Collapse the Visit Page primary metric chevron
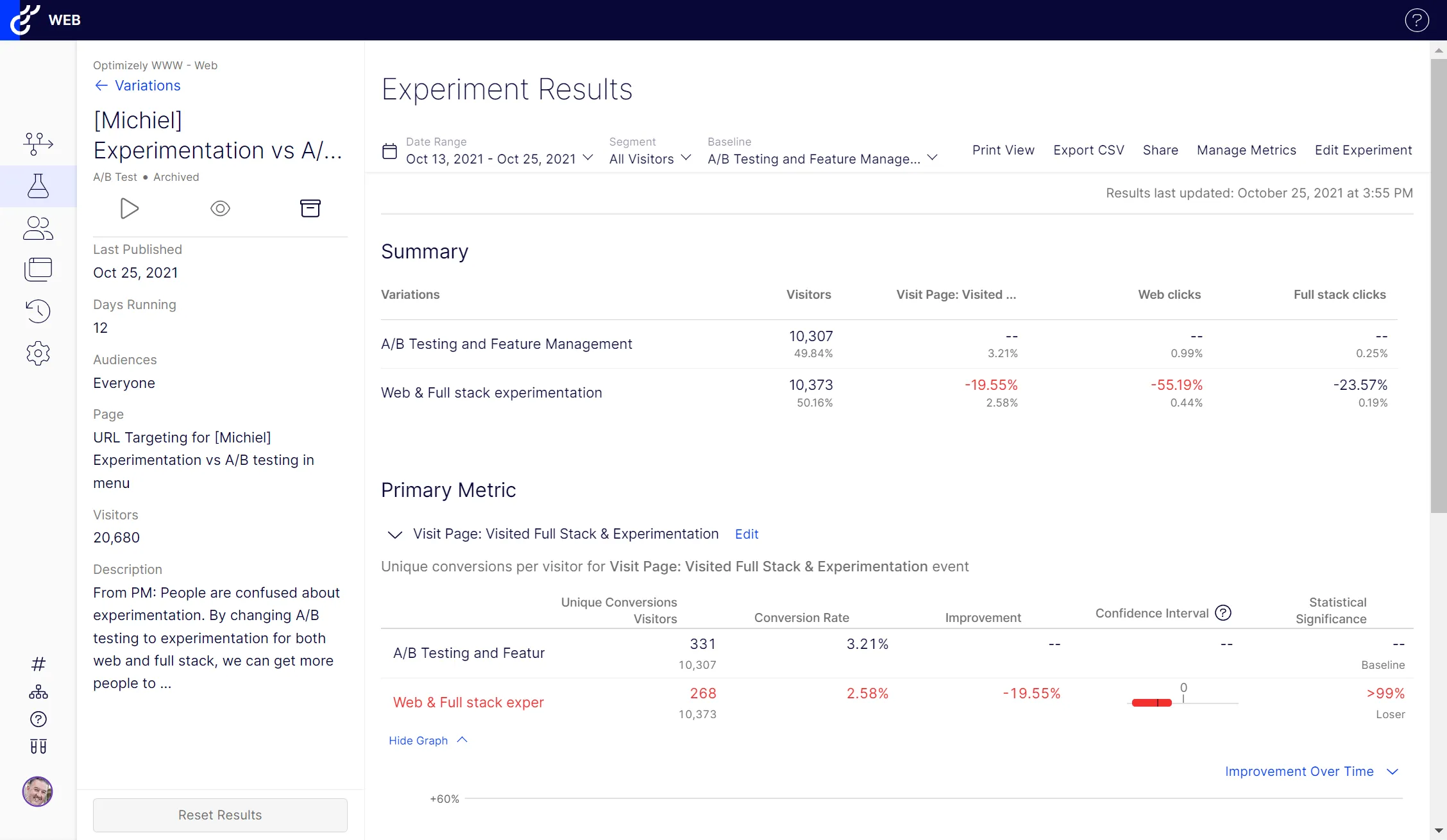Image resolution: width=1447 pixels, height=840 pixels. (x=395, y=534)
